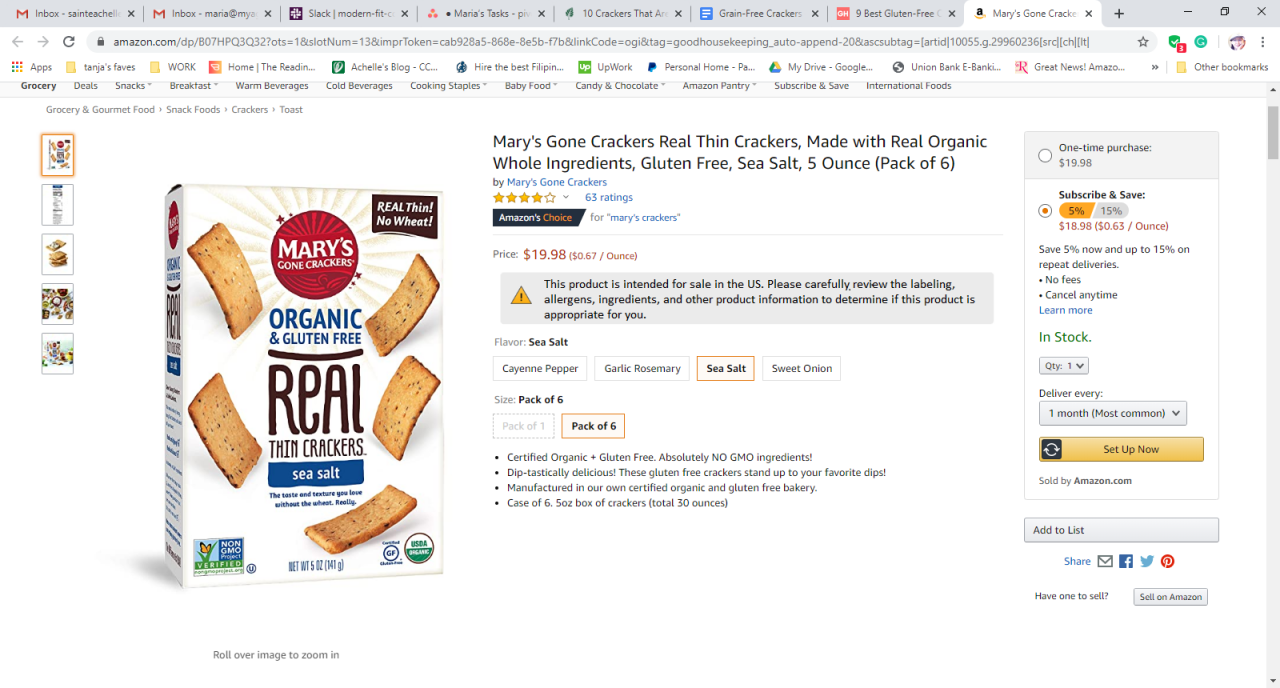Expand Deliver every 1 month dropdown
Image resolution: width=1280 pixels, height=688 pixels.
pos(1112,413)
